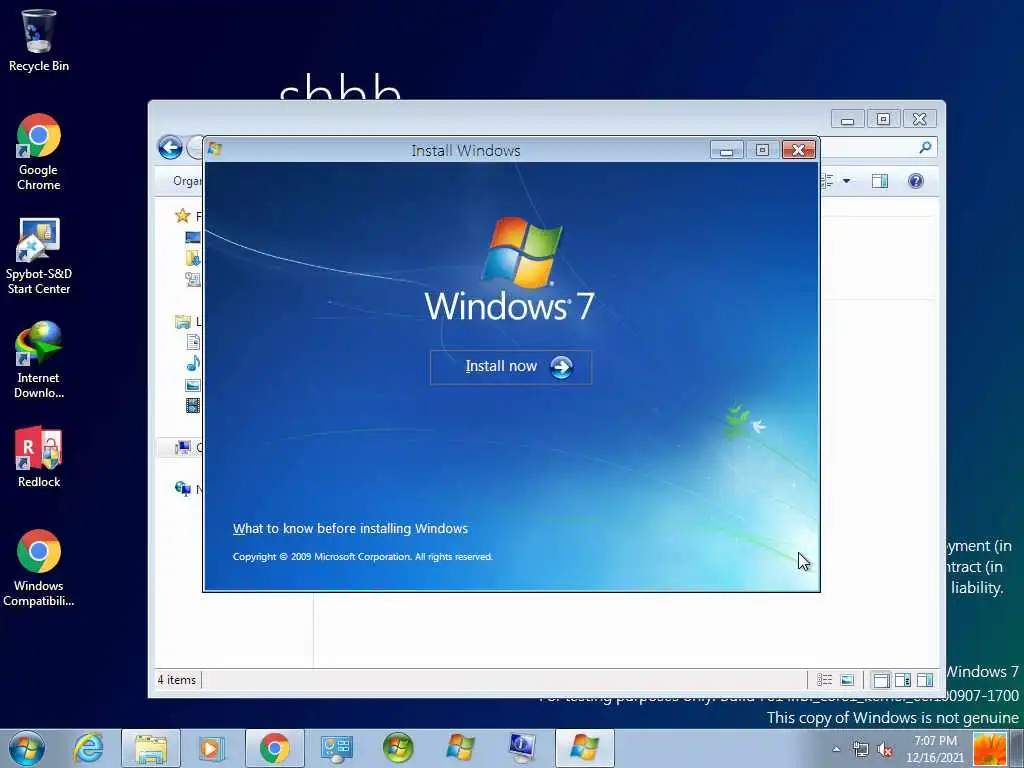Open the change view dropdown arrow in Explorer
This screenshot has height=768, width=1024.
(846, 181)
